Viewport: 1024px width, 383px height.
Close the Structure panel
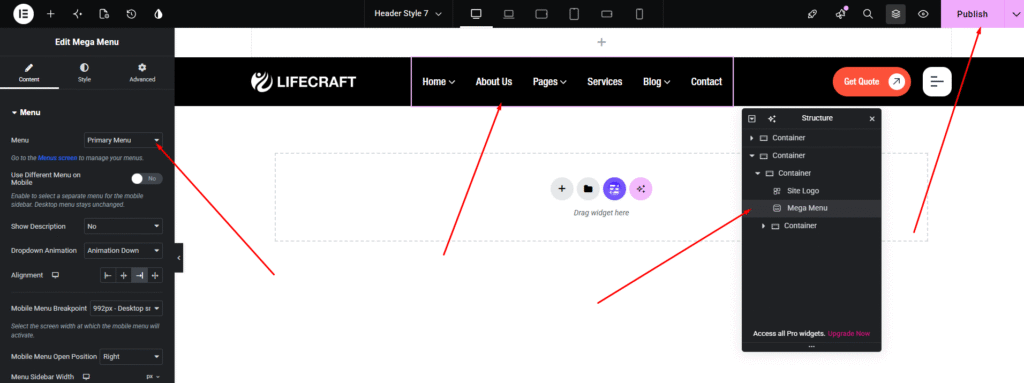click(872, 118)
